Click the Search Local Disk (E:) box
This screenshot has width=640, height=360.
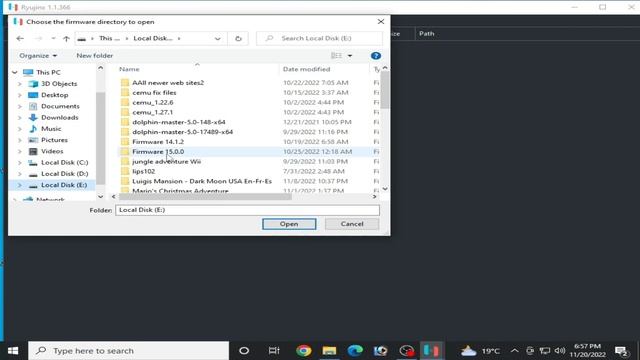pyautogui.click(x=319, y=38)
